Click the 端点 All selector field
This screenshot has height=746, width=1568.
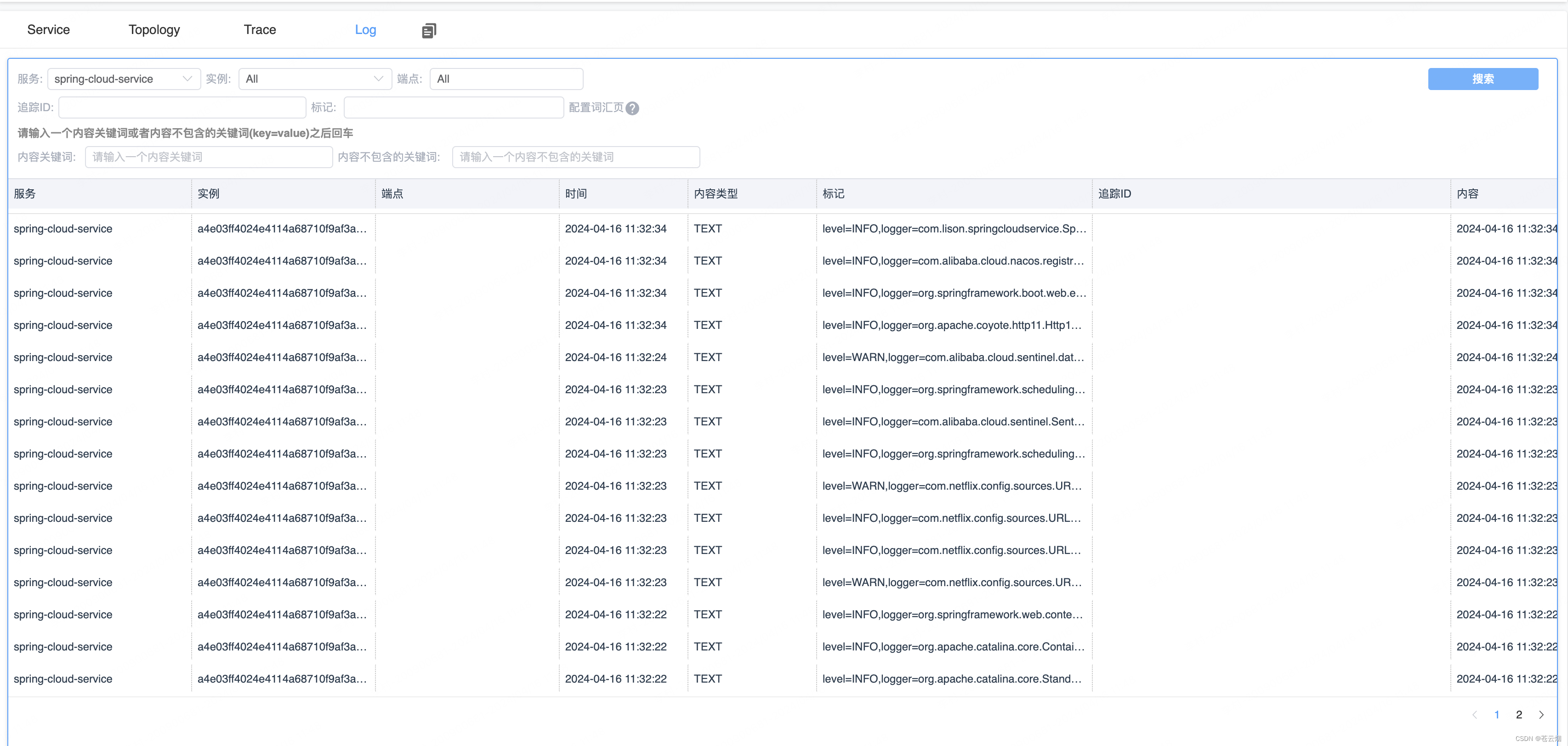tap(506, 79)
